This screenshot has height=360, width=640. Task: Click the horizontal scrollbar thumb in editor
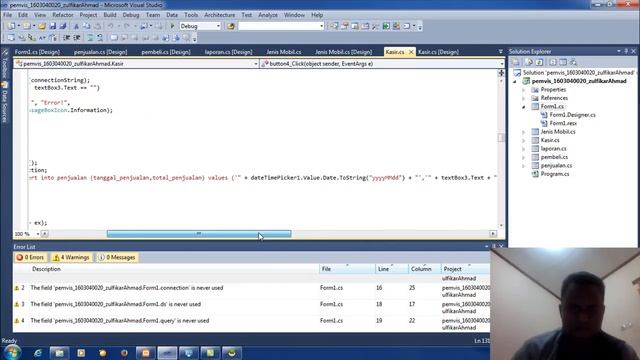point(199,234)
